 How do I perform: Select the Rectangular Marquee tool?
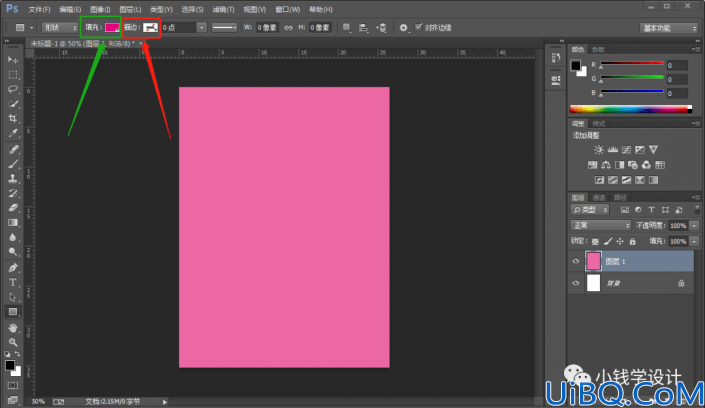(x=13, y=75)
